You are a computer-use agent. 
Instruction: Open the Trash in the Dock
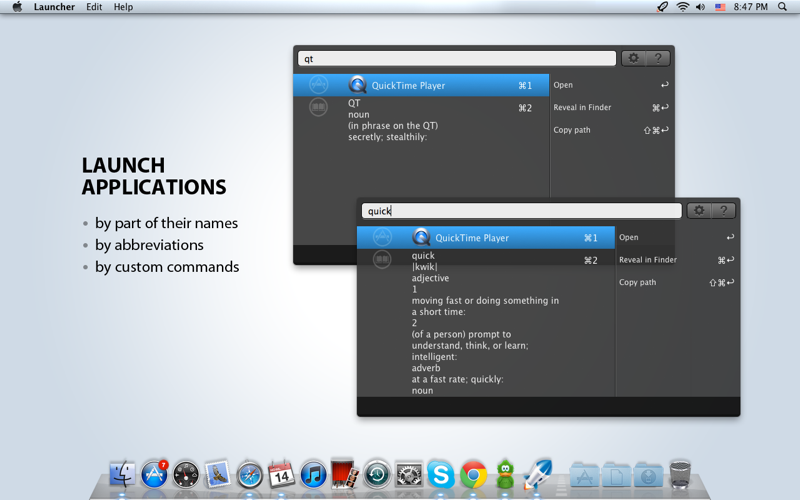(x=680, y=474)
